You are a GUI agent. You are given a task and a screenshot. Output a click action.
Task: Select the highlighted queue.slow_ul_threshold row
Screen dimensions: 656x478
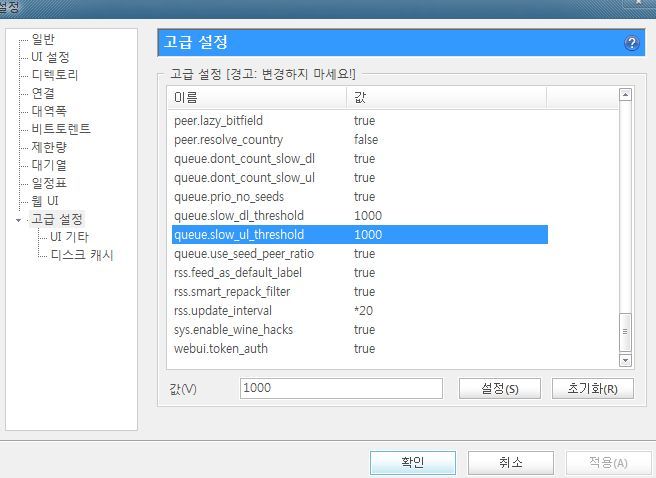pyautogui.click(x=360, y=235)
